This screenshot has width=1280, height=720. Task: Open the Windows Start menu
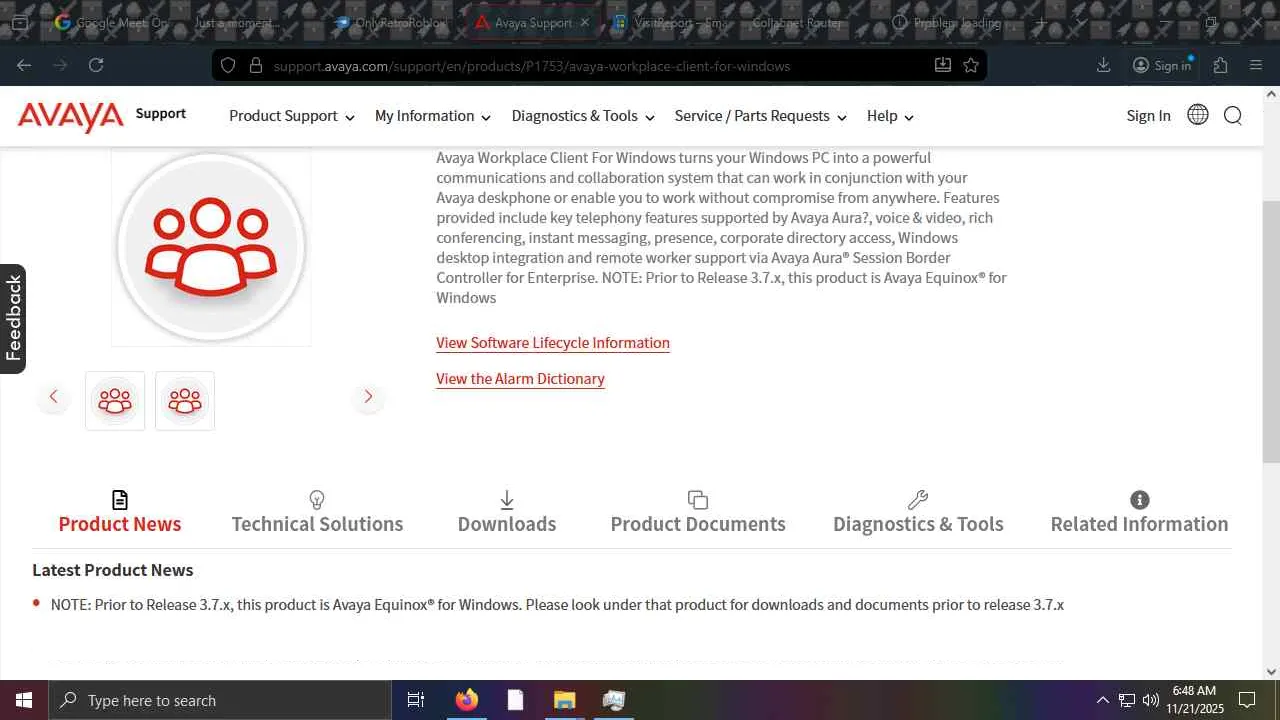click(24, 700)
